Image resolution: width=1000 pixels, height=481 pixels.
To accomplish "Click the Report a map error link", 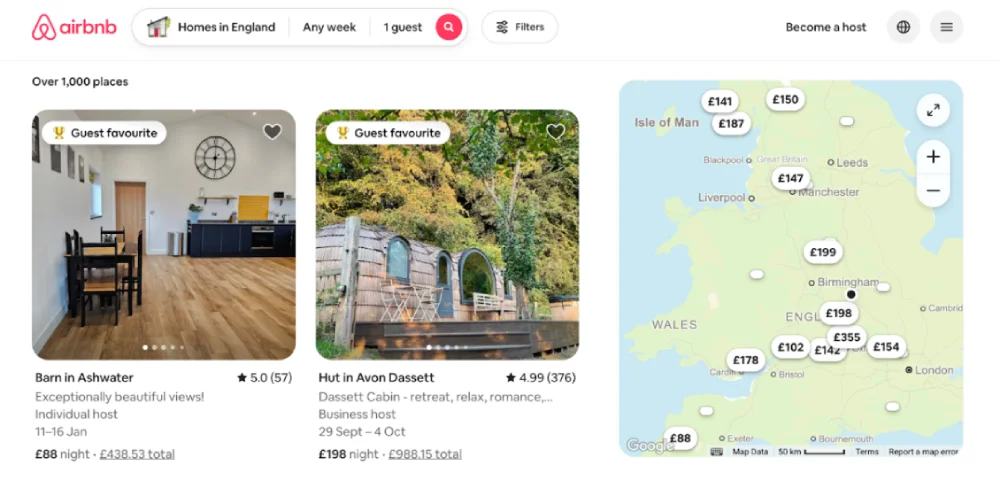I will coord(923,452).
